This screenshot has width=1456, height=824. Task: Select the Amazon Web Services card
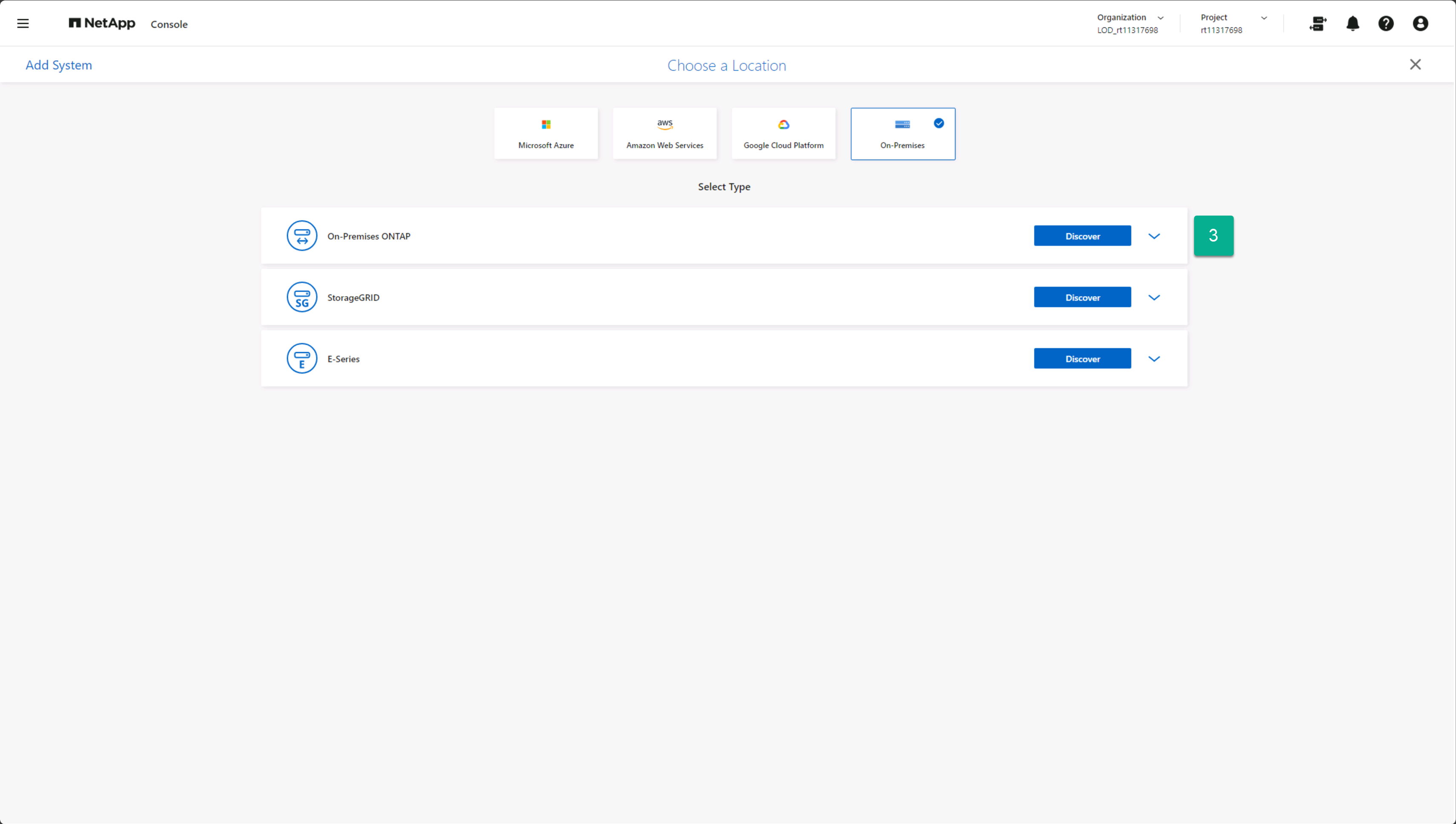(665, 134)
